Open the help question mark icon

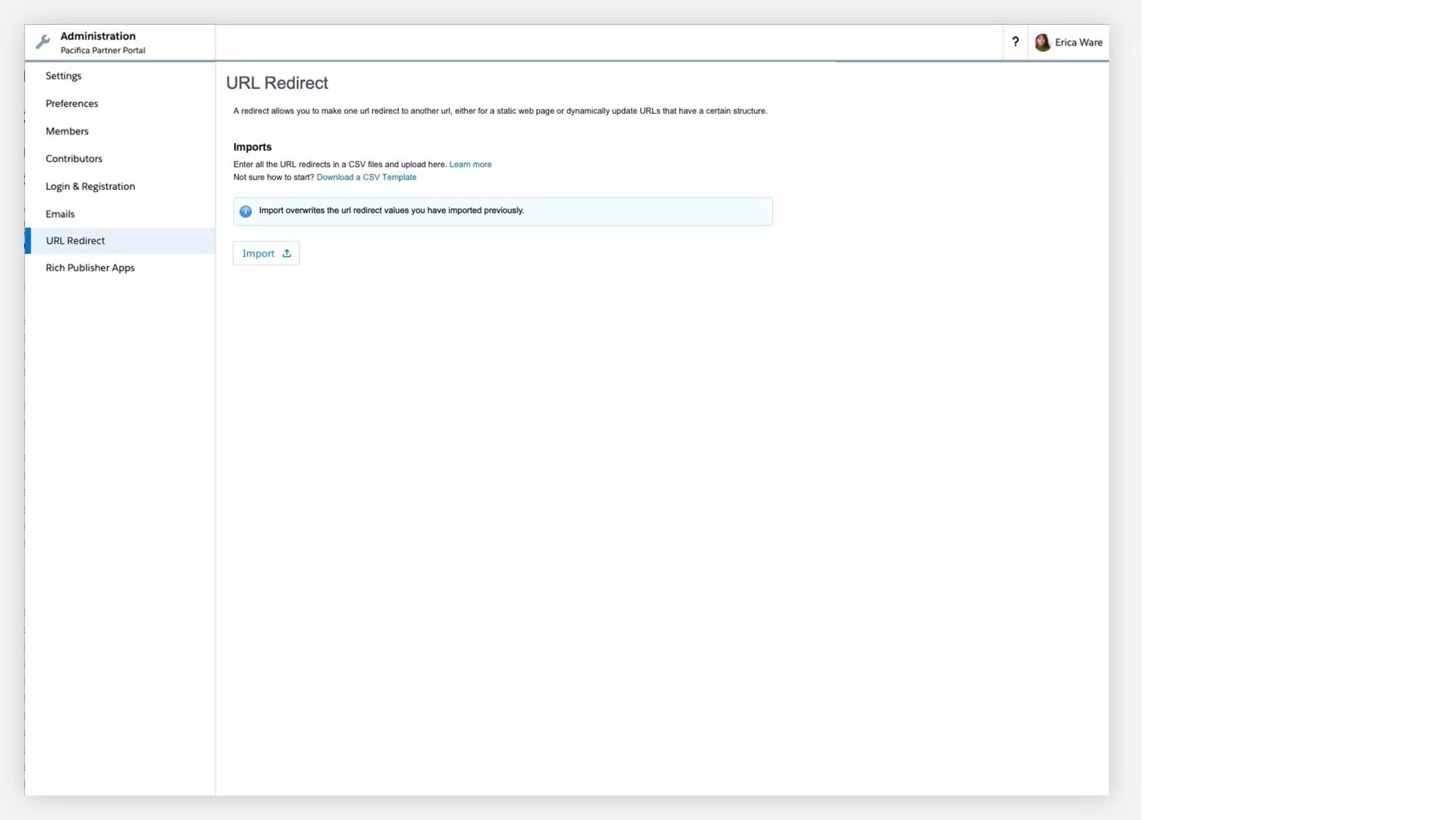point(1015,42)
